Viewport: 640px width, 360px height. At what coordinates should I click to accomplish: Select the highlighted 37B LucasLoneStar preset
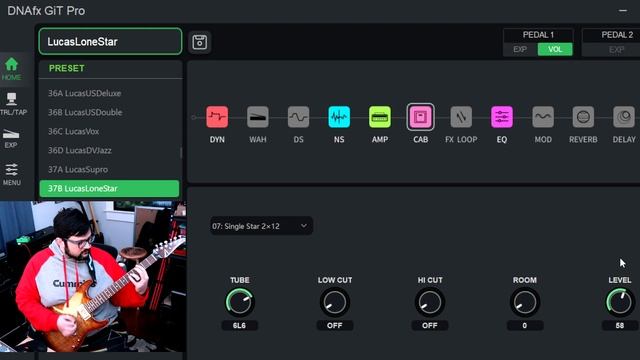click(x=109, y=189)
